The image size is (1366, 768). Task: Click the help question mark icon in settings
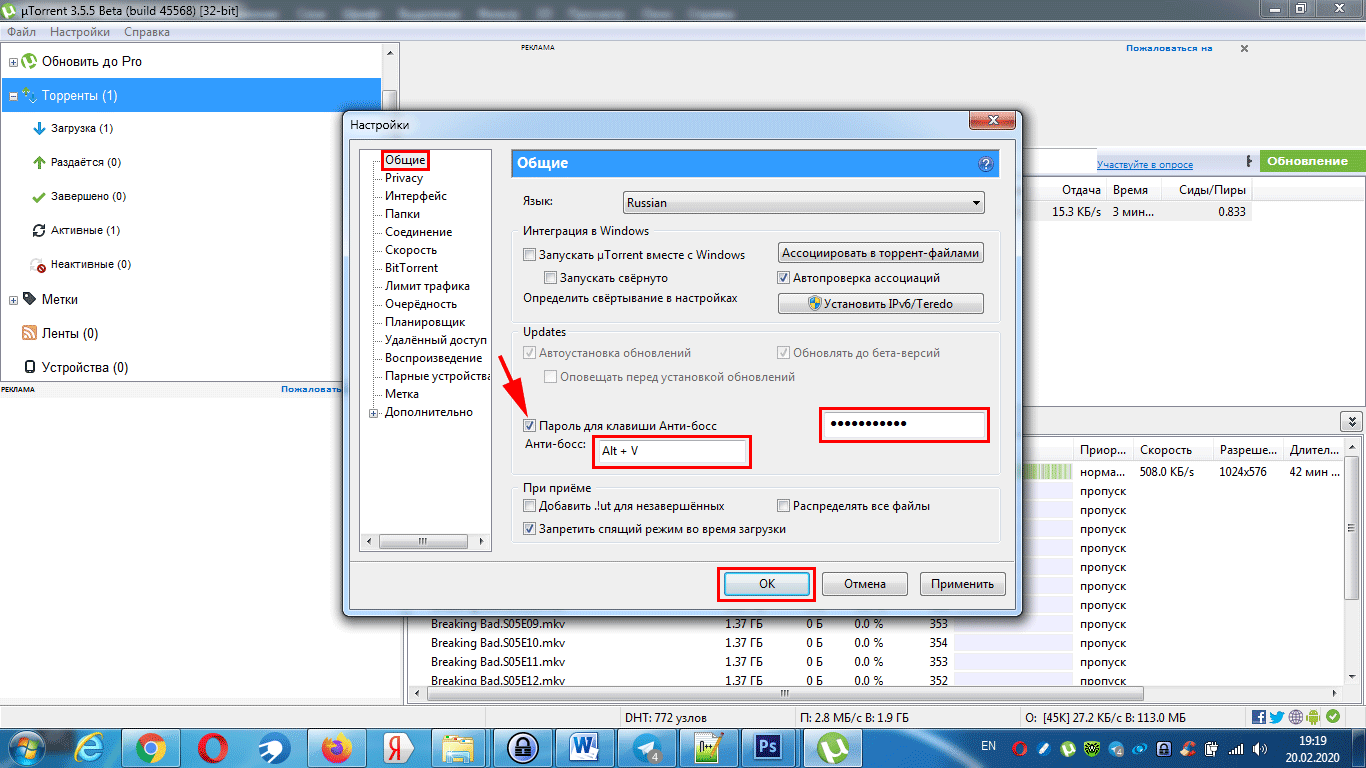985,164
